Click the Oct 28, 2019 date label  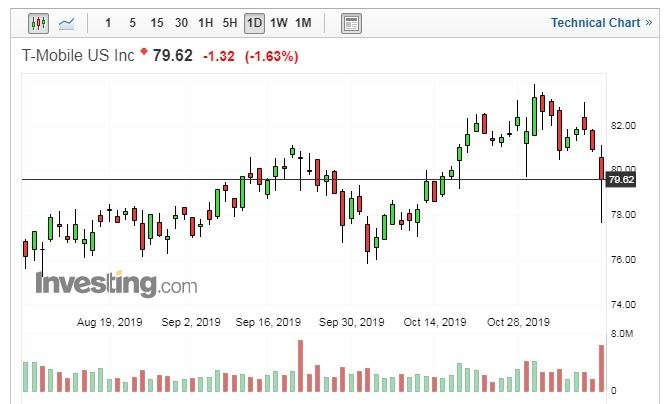tap(518, 322)
